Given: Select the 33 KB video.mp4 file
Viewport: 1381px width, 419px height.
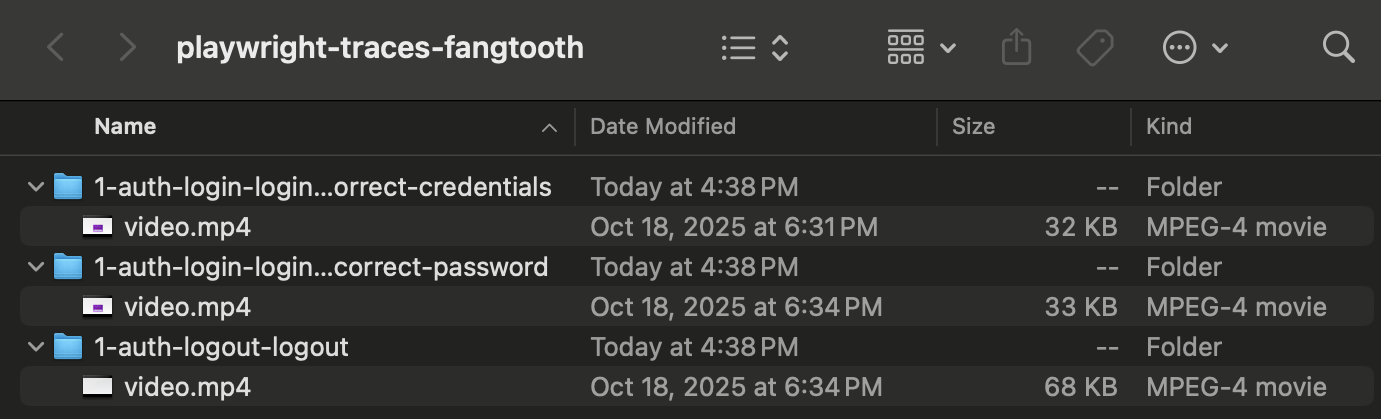Looking at the screenshot, I should coord(187,307).
